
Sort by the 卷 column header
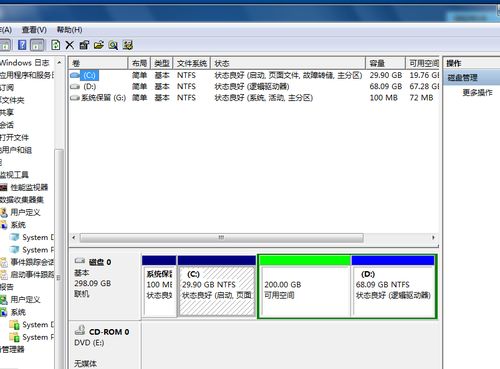tap(98, 63)
